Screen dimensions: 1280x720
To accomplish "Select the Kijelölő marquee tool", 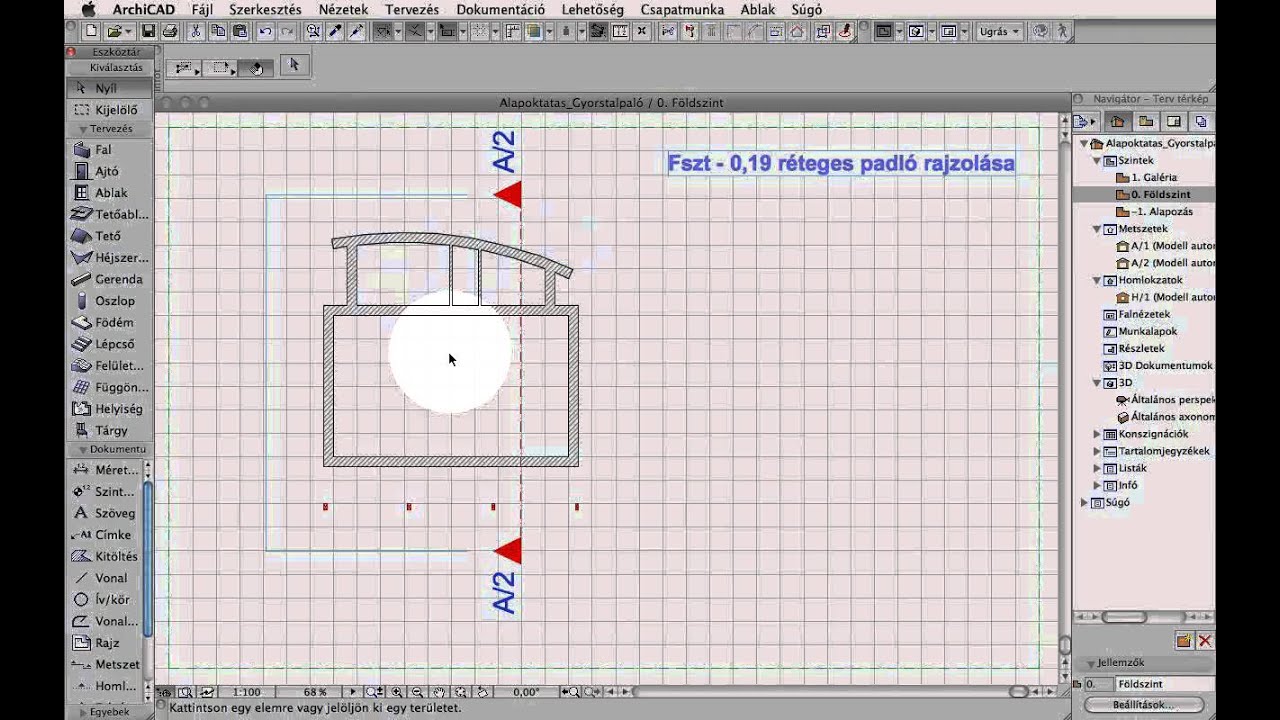I will tap(108, 110).
